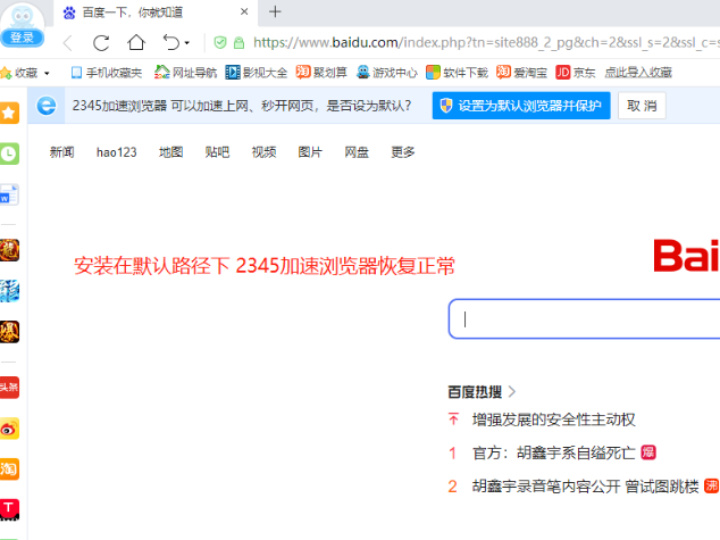Open blue ice game icon in sidebar
Screen dimensions: 720x540
point(9,291)
